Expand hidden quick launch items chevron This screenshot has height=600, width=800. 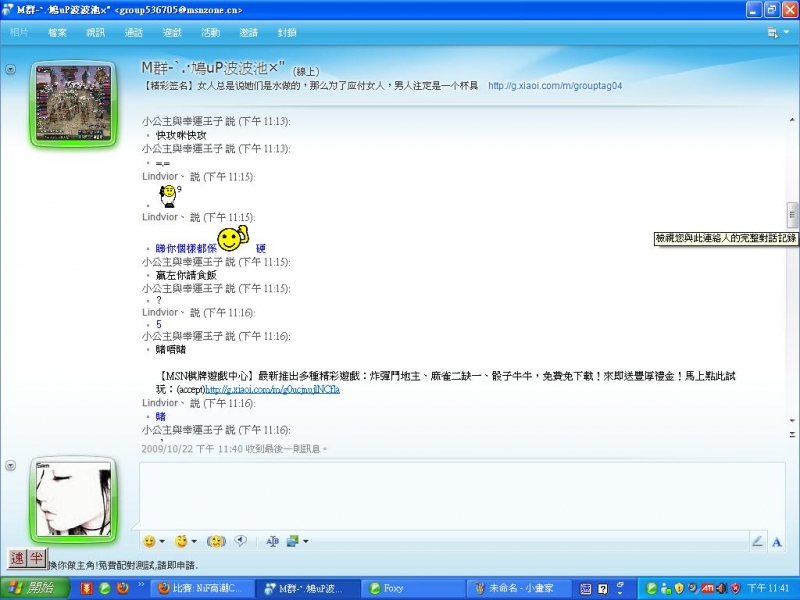click(141, 585)
